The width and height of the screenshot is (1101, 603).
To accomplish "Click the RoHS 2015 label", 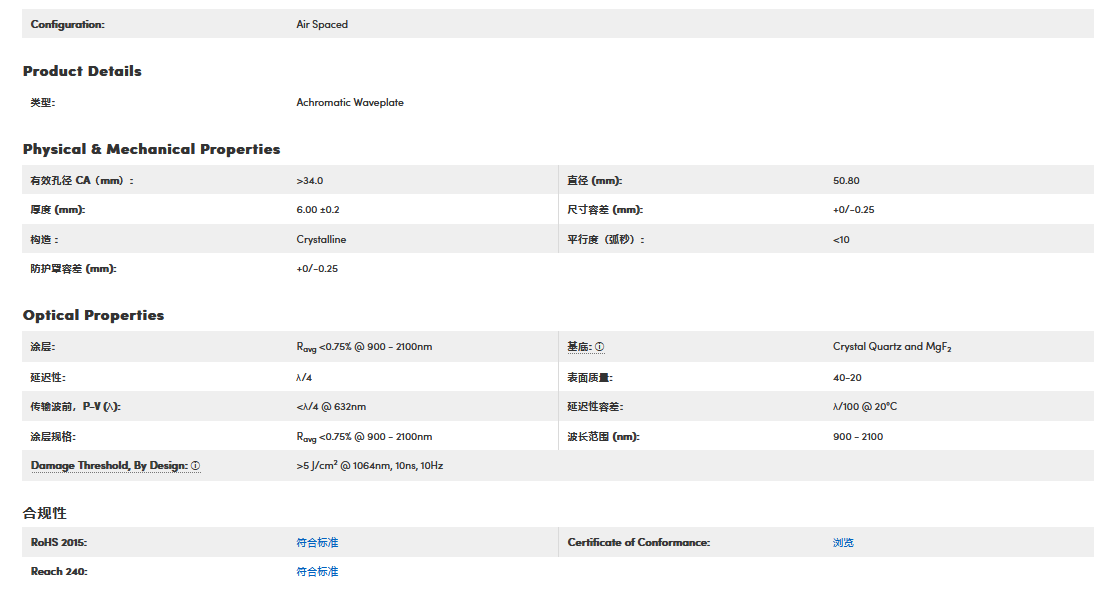I will pos(59,543).
